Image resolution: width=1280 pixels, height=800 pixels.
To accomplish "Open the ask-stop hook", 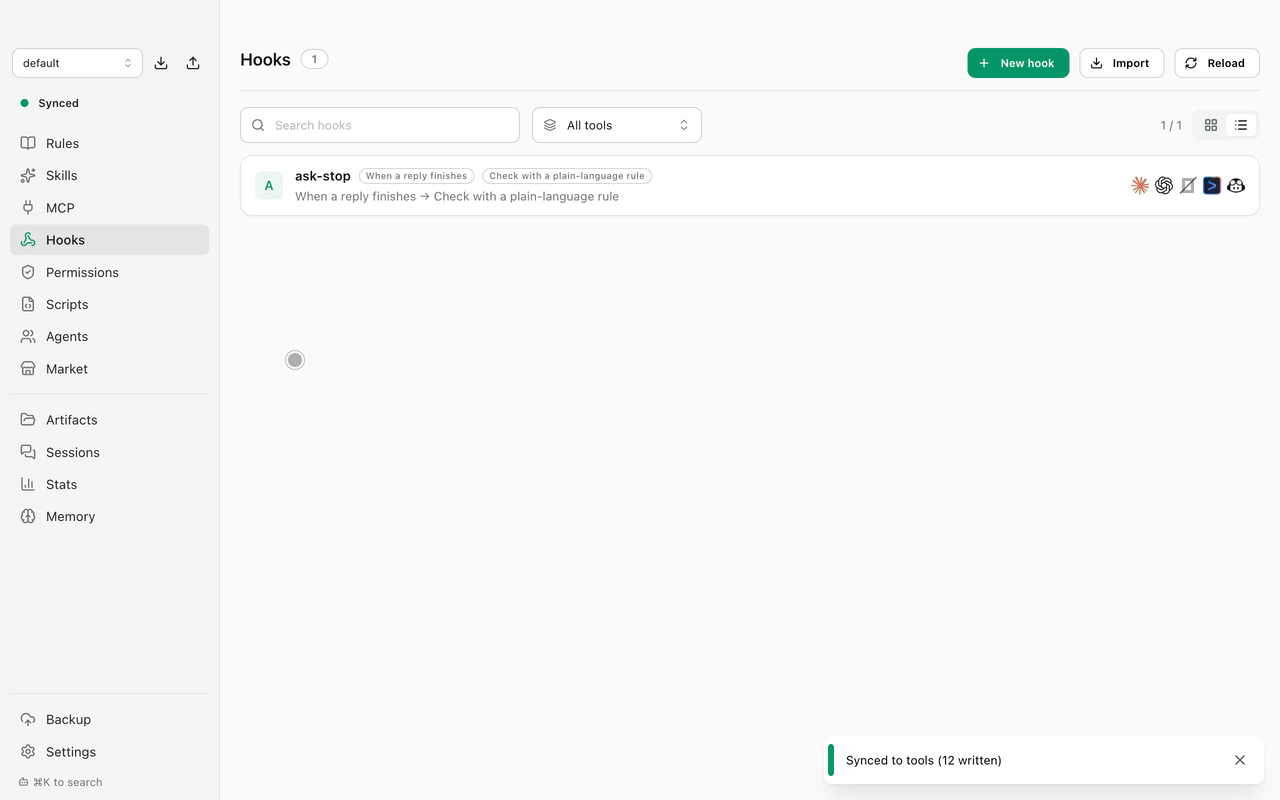I will pos(750,185).
